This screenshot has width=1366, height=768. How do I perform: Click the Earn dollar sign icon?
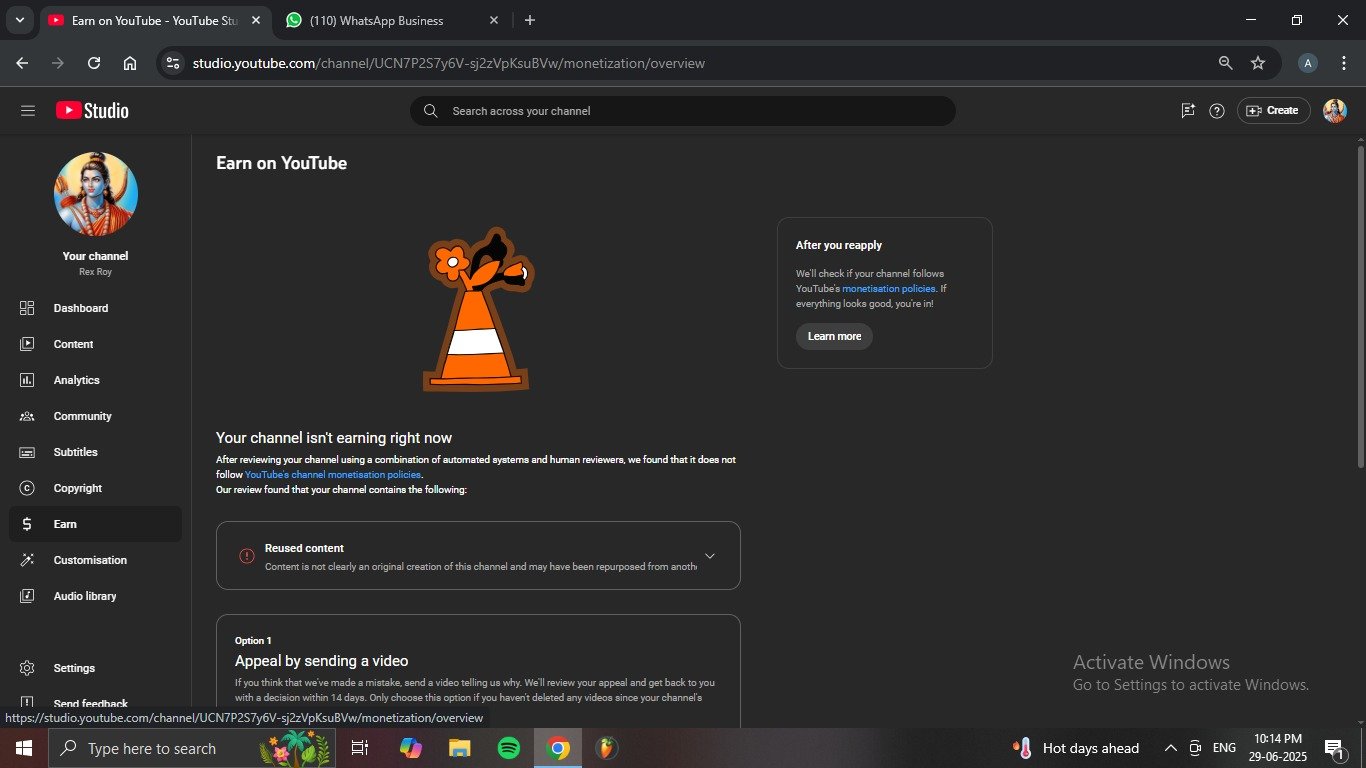point(27,524)
